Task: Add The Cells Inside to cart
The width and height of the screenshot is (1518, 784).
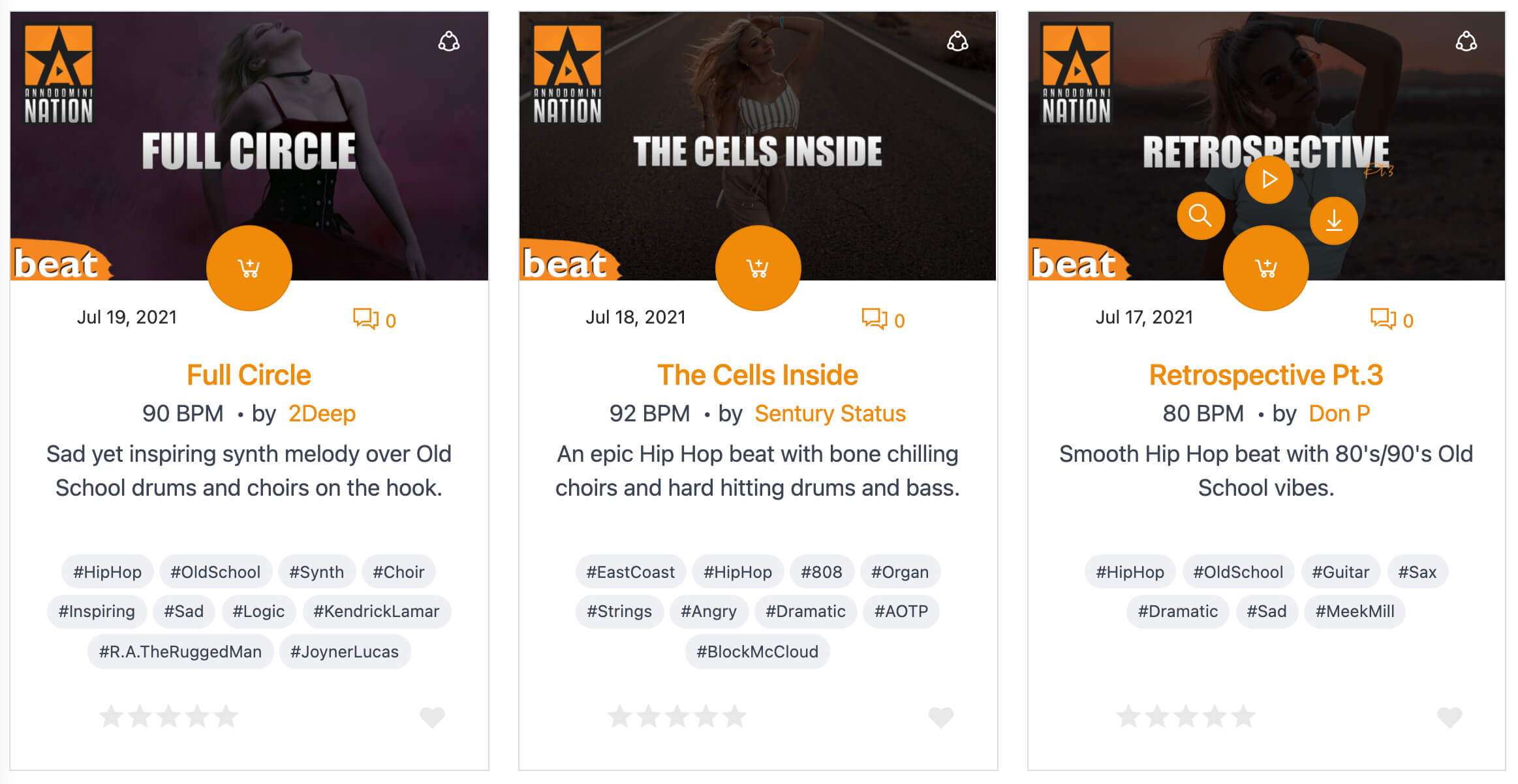Action: point(758,267)
